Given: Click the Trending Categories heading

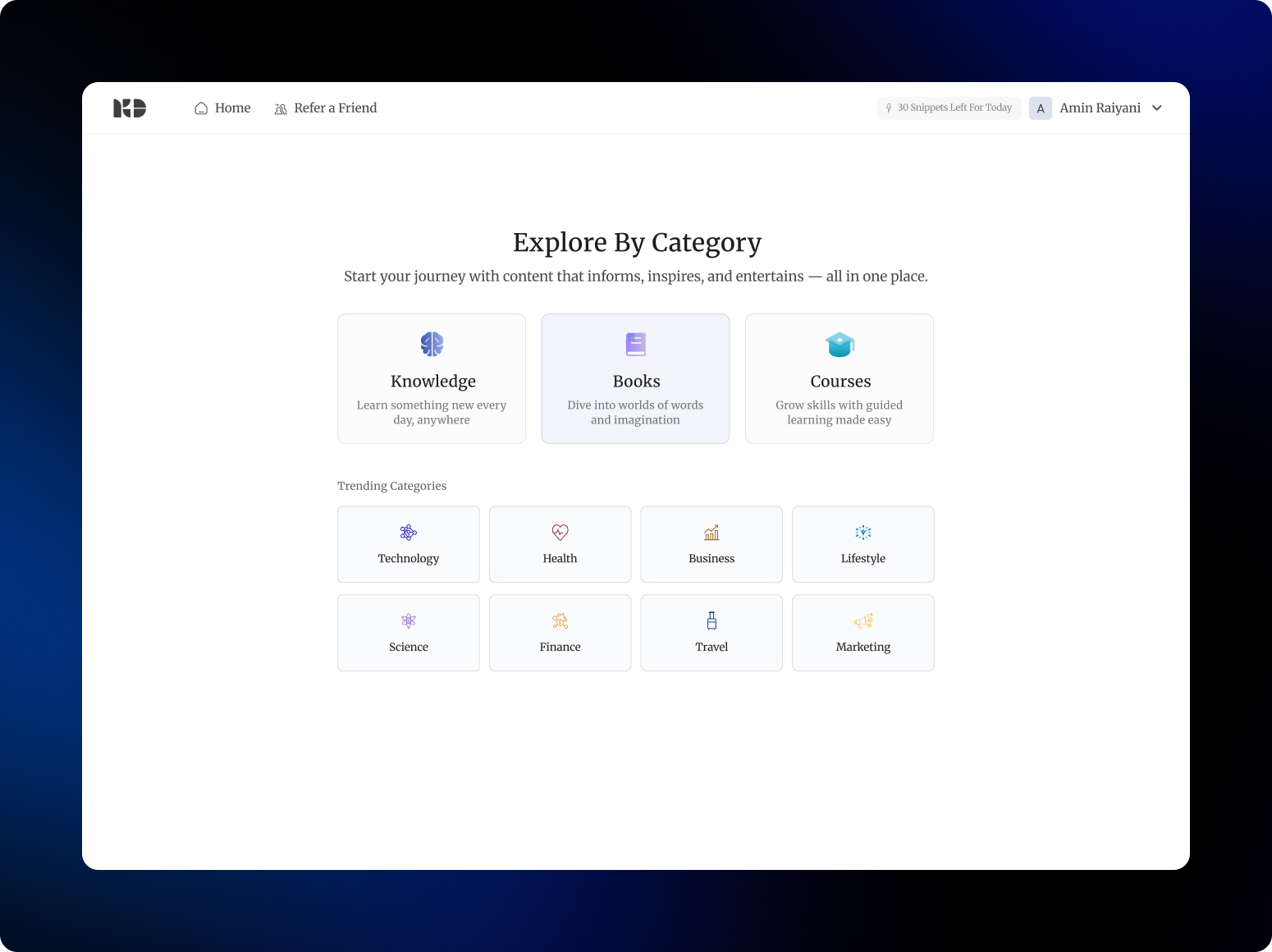Looking at the screenshot, I should [392, 486].
